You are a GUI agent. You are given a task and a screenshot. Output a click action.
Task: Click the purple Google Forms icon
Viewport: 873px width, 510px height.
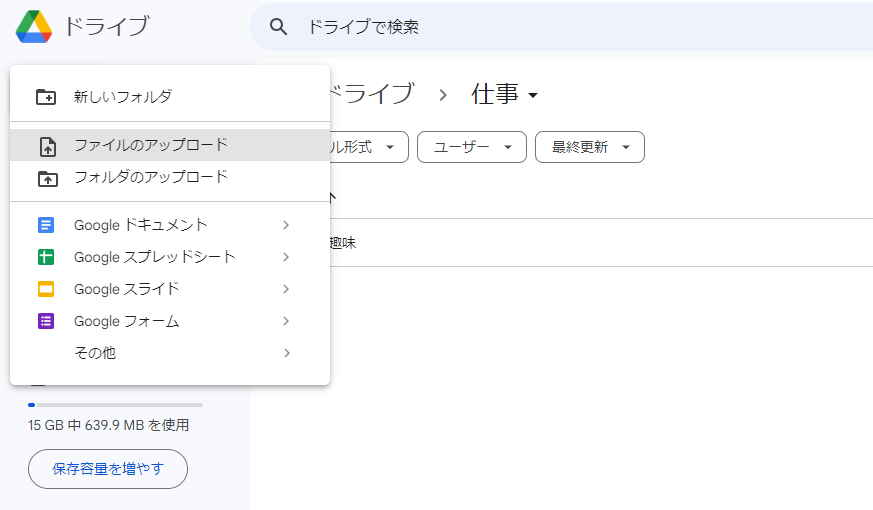click(46, 321)
